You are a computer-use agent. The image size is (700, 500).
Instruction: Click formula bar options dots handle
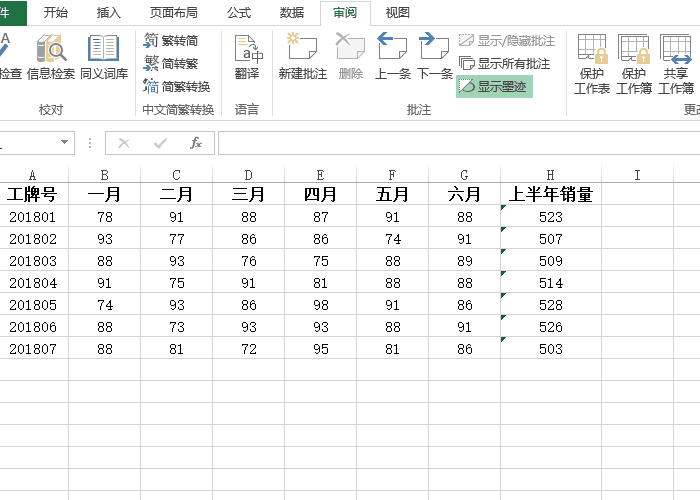90,143
